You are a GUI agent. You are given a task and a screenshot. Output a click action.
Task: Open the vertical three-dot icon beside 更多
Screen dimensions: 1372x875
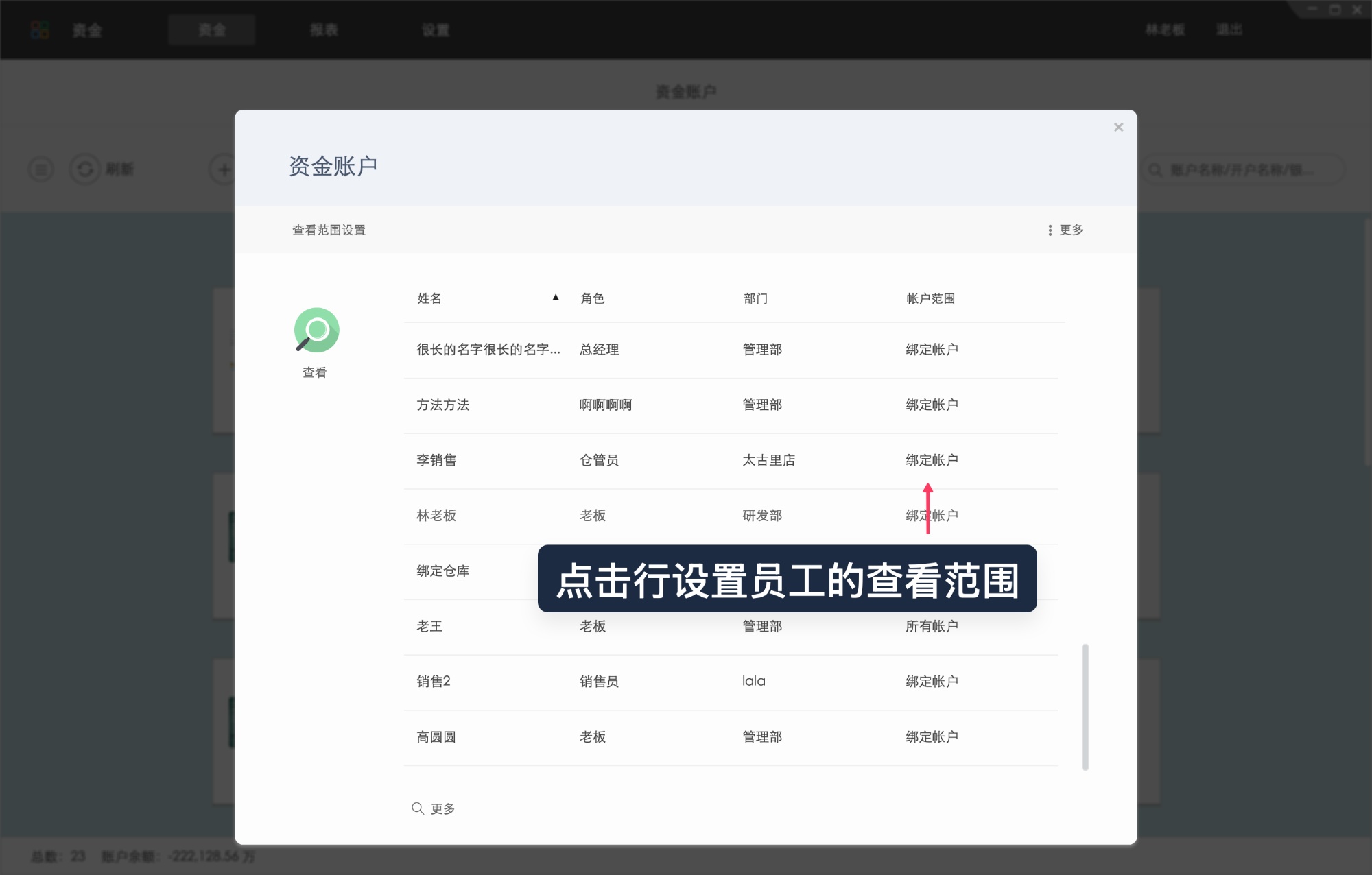(x=1049, y=230)
